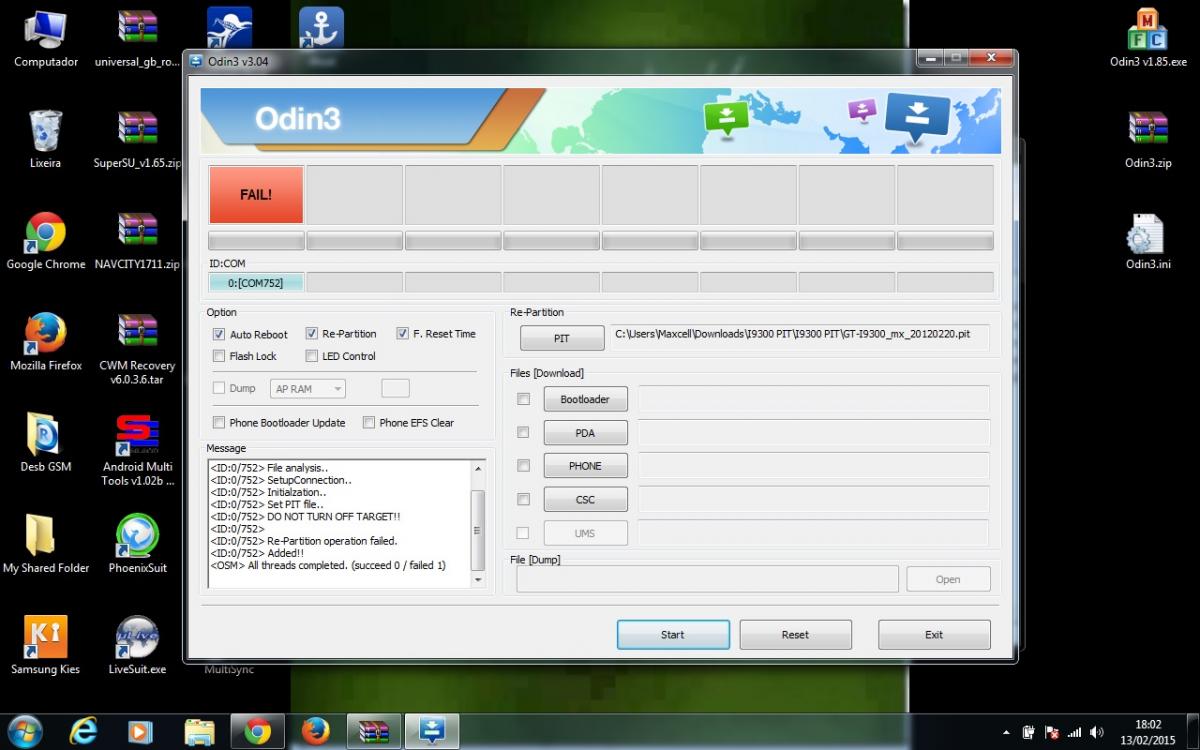Open Firefox from the taskbar
The height and width of the screenshot is (750, 1200).
pos(315,732)
